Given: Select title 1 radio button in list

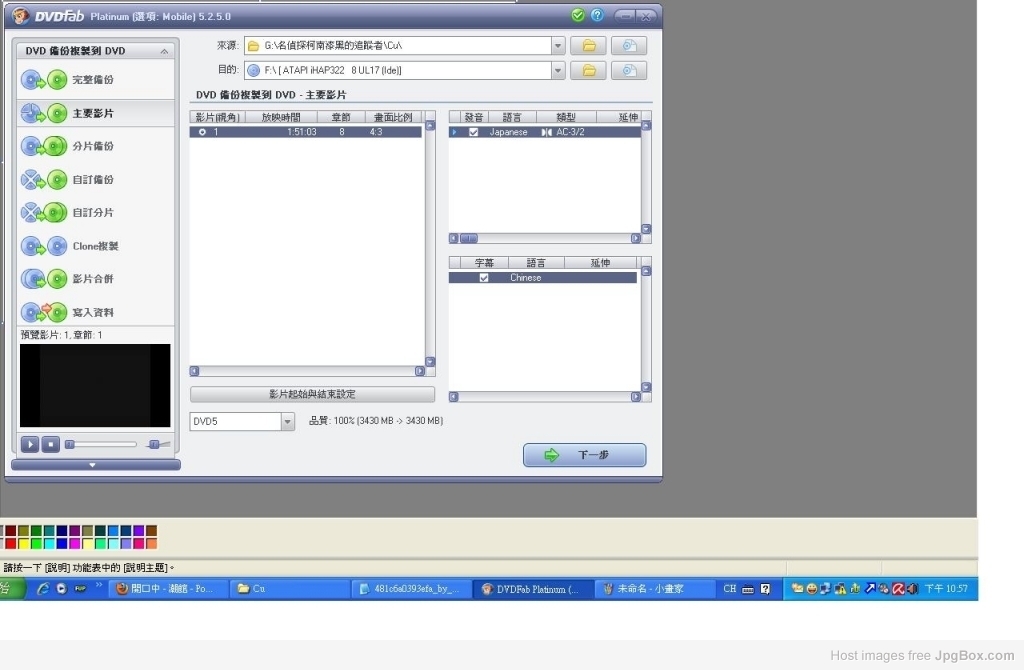Looking at the screenshot, I should tap(203, 132).
